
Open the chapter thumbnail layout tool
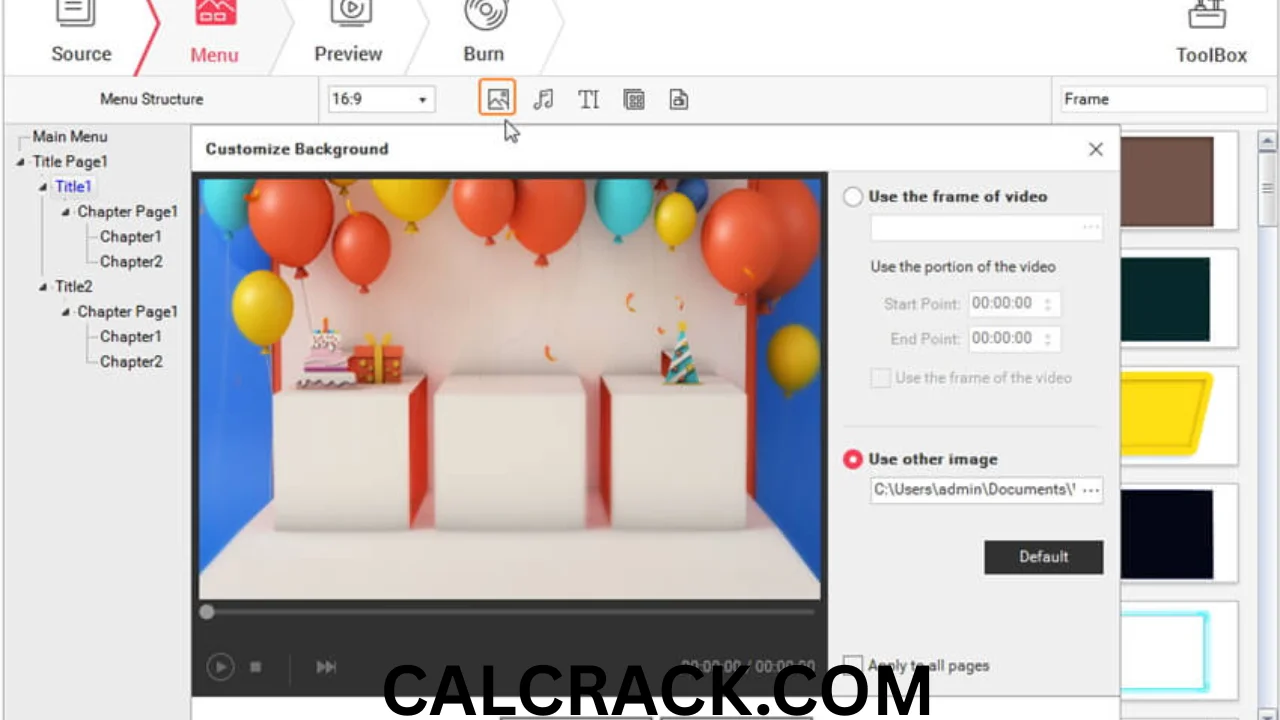point(633,99)
